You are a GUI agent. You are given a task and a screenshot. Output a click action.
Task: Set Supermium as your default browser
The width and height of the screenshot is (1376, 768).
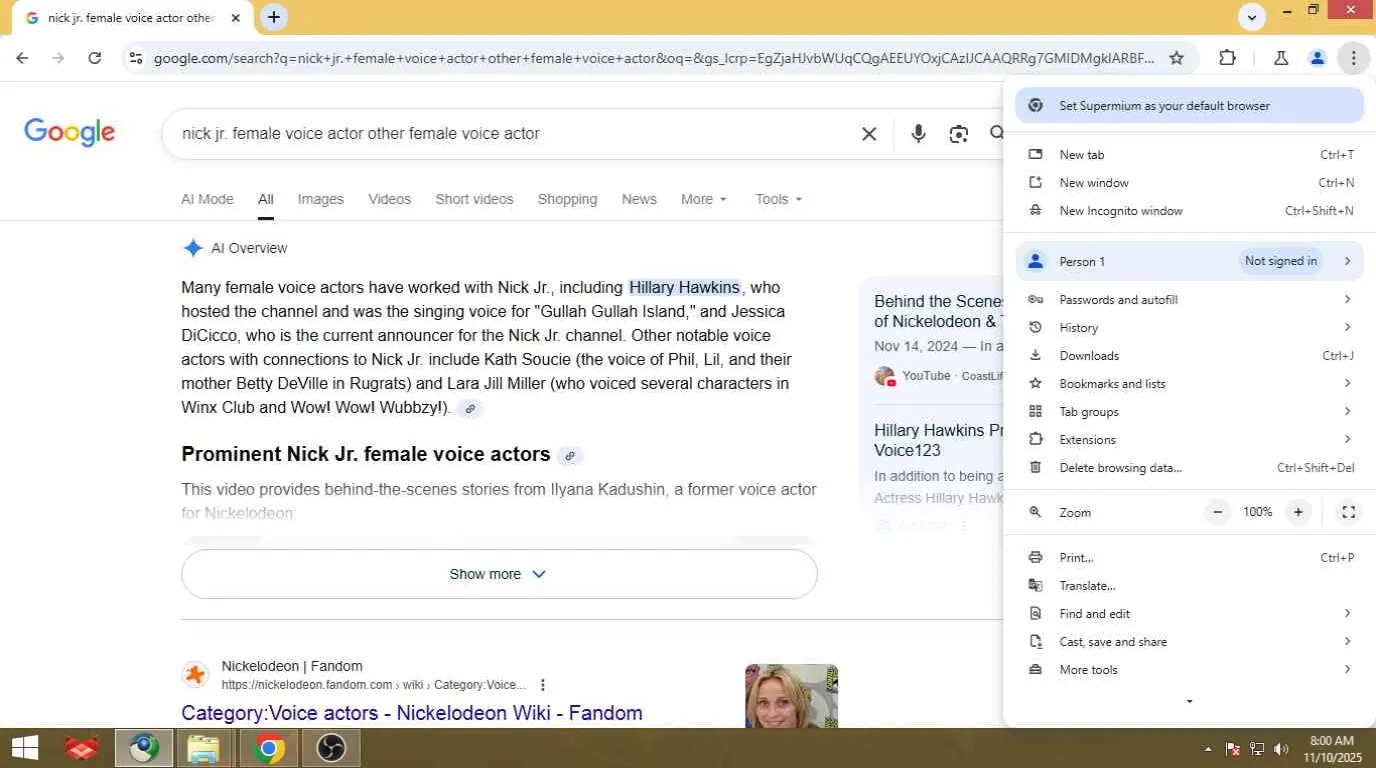tap(1189, 106)
